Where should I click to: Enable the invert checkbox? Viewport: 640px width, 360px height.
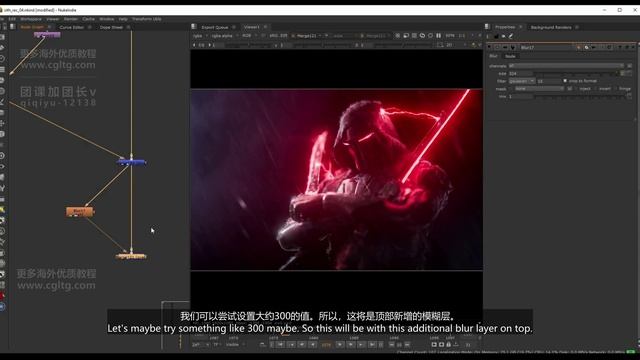(x=596, y=89)
